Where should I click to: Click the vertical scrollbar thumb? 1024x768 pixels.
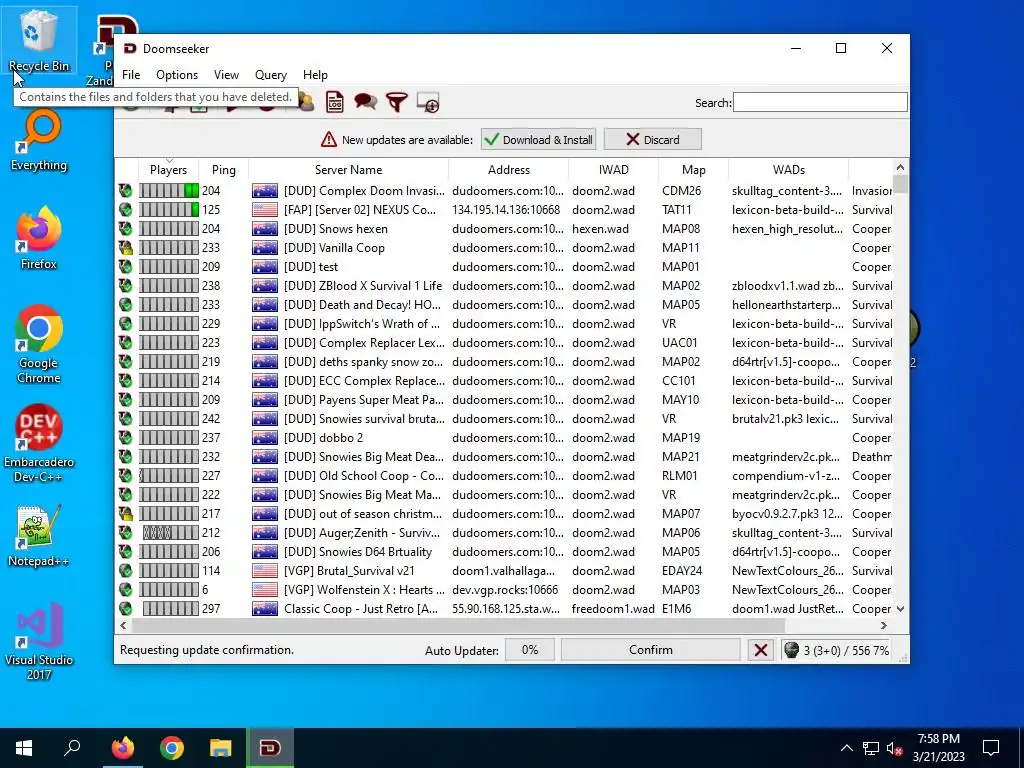point(900,184)
